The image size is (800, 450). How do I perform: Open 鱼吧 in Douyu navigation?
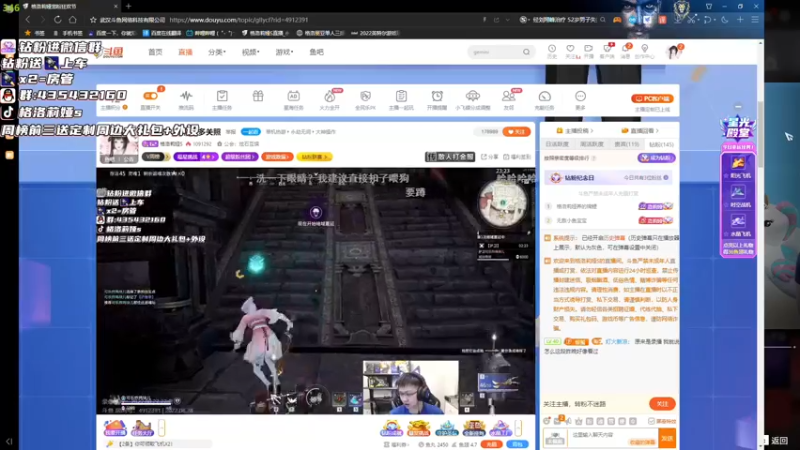pyautogui.click(x=316, y=52)
